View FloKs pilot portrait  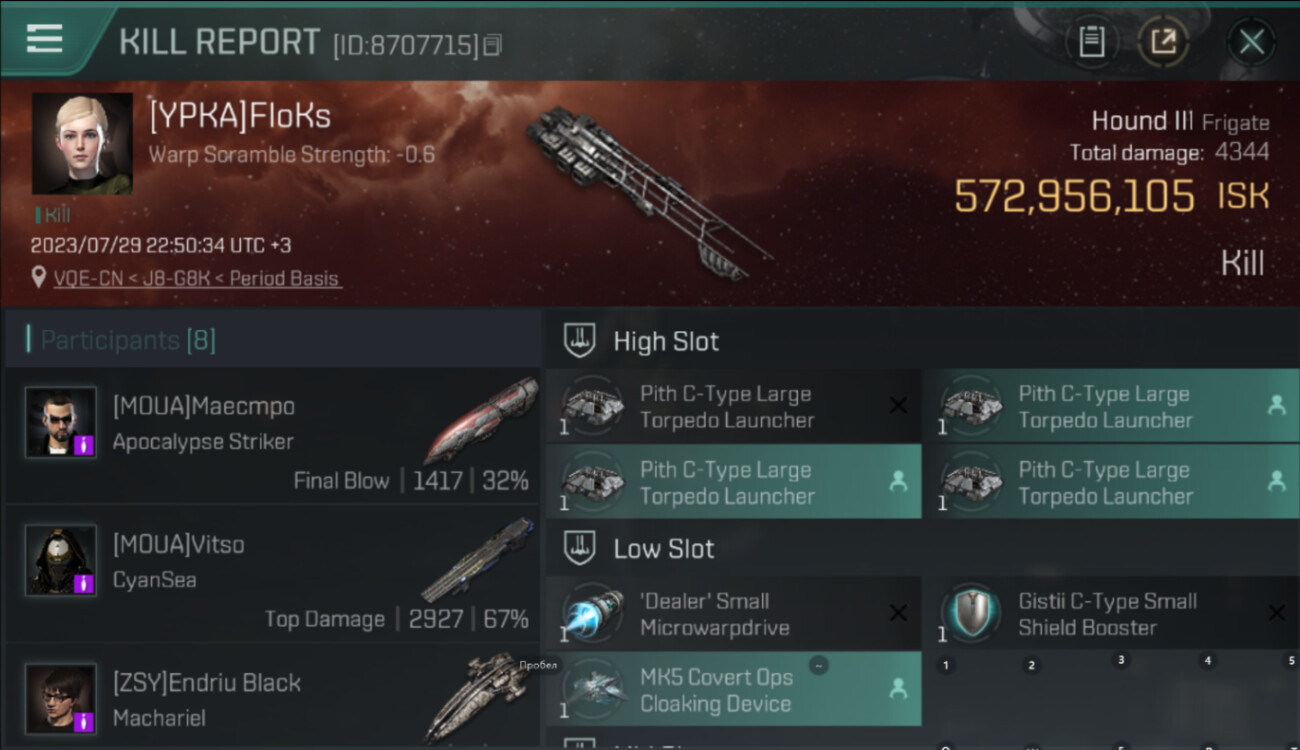82,143
